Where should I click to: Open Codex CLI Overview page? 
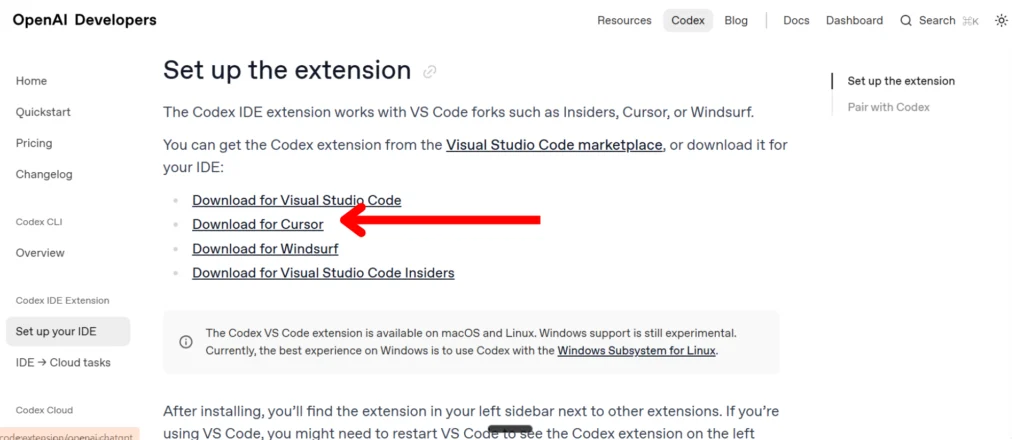pyautogui.click(x=40, y=253)
